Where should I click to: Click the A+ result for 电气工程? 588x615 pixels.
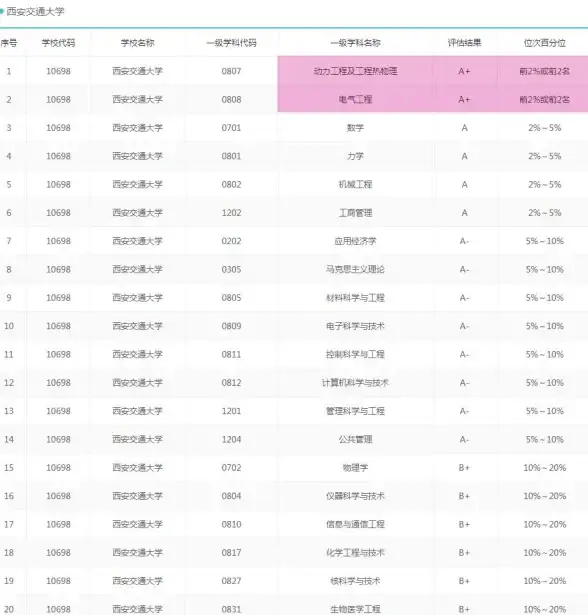tap(464, 99)
